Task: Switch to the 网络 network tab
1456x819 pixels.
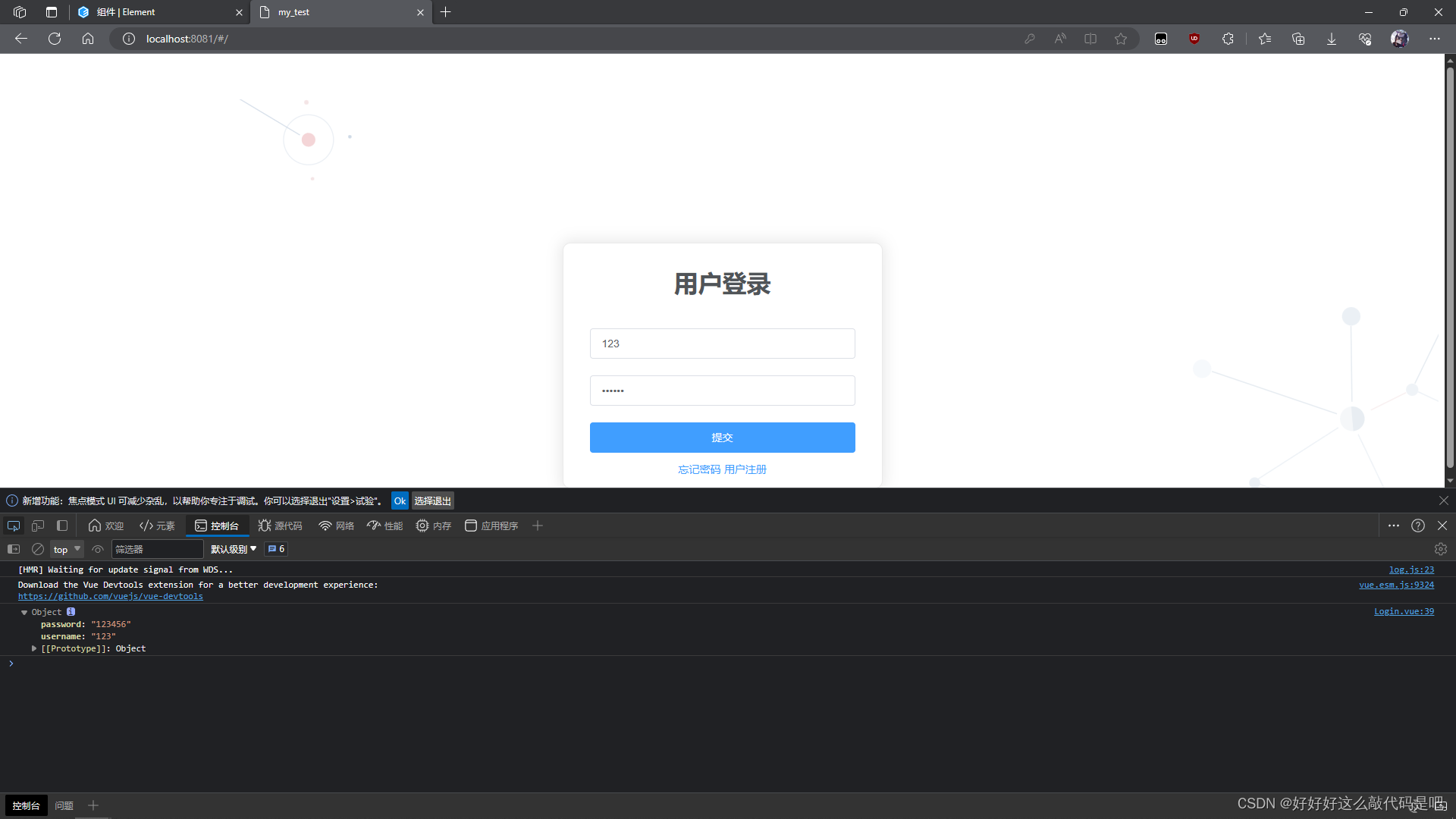Action: (337, 526)
